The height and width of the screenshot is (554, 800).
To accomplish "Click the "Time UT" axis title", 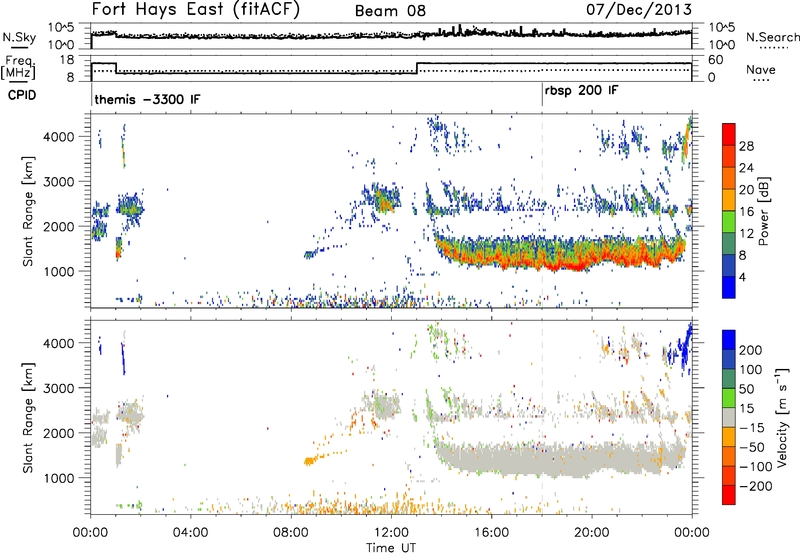I will pos(391,547).
